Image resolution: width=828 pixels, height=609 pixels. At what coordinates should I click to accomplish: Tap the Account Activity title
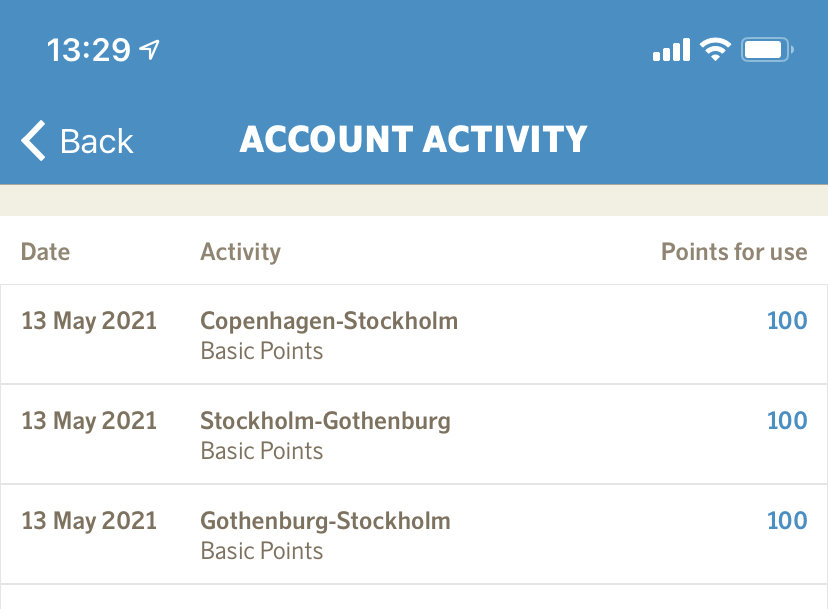413,140
